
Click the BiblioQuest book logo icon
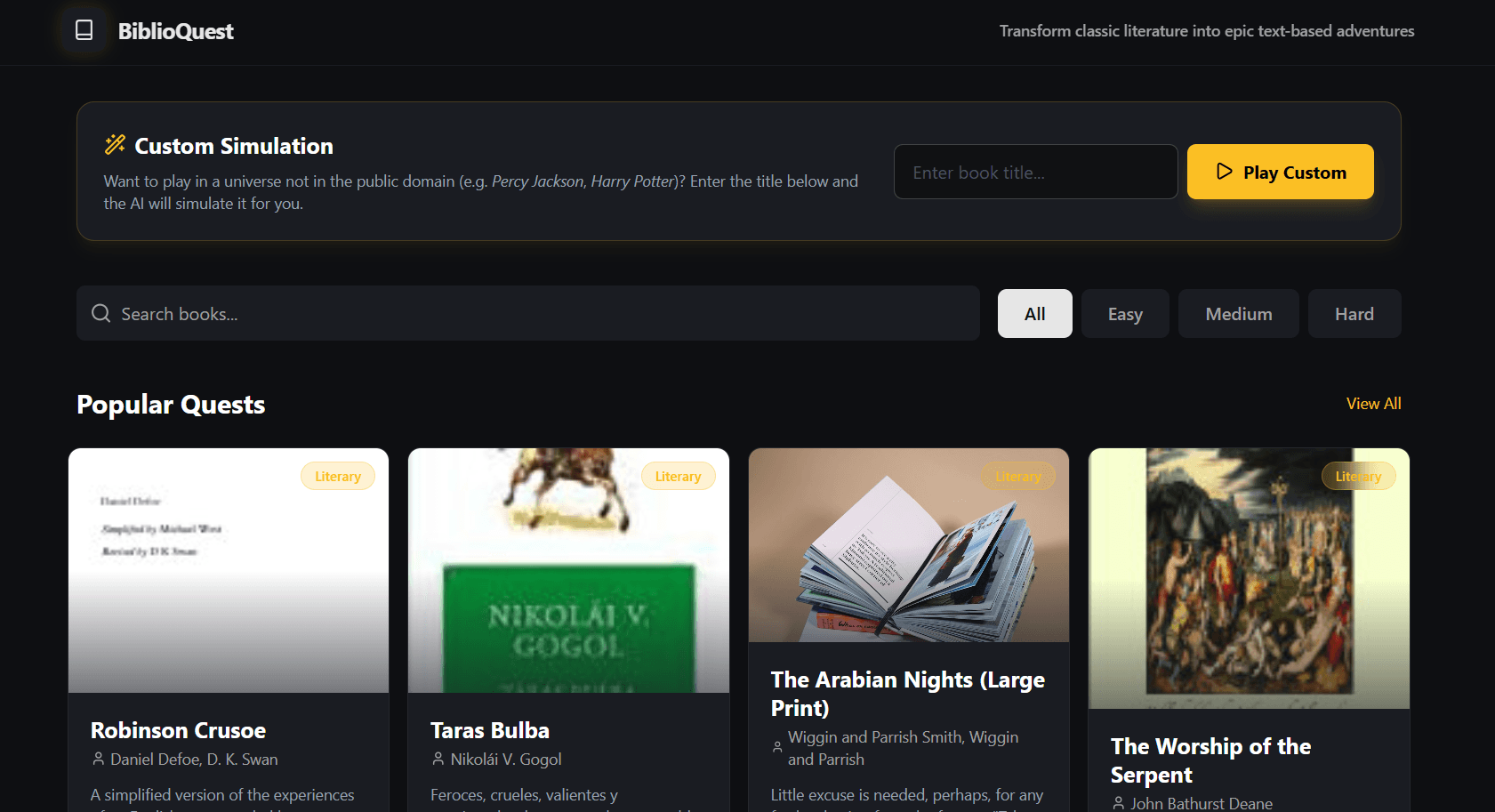(x=84, y=31)
